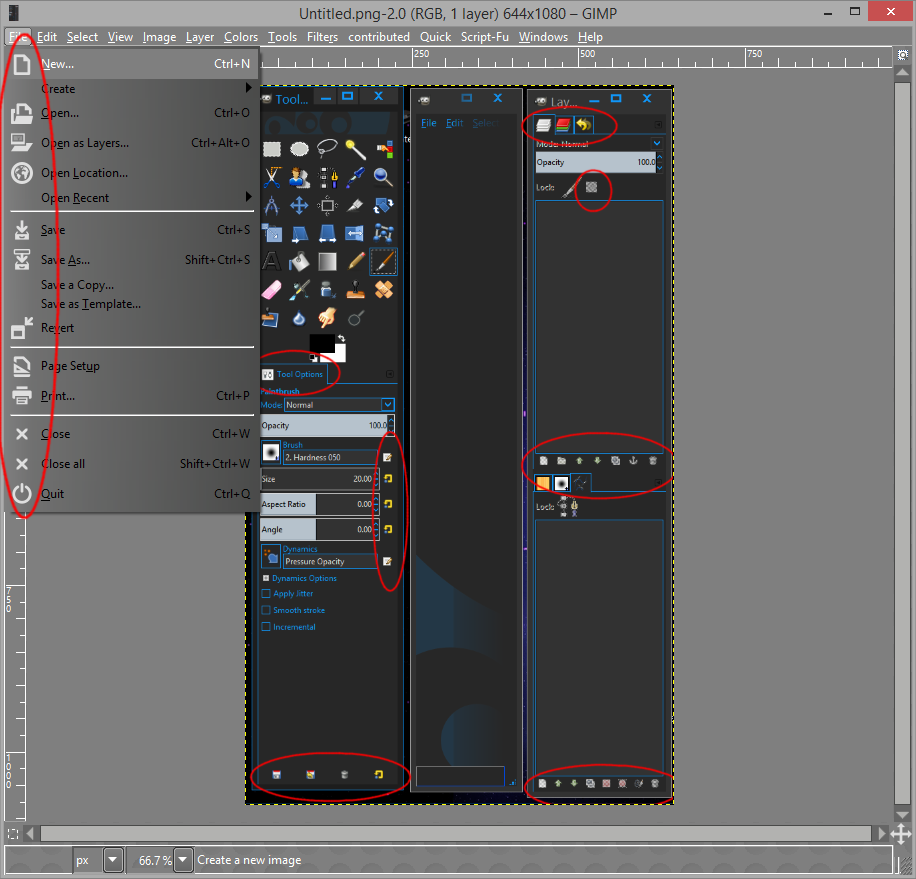Viewport: 916px width, 879px height.
Task: Expand Dynamics Options section
Action: pyautogui.click(x=266, y=578)
